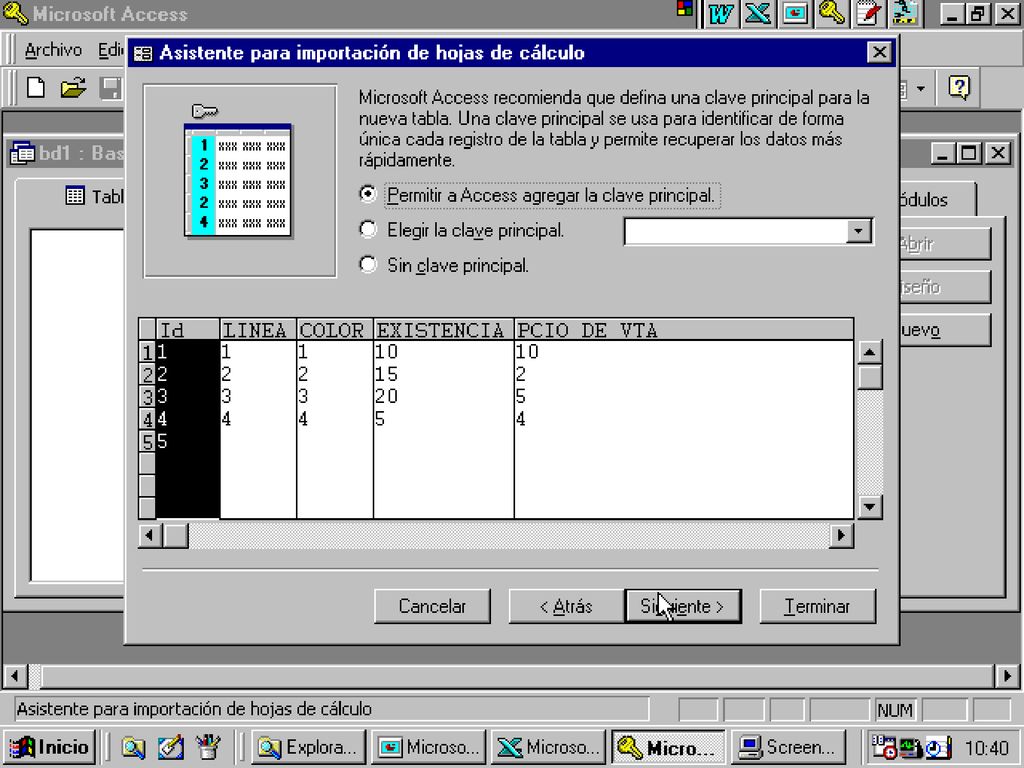
Task: Switch to the Explora... taskbar window
Action: [x=307, y=747]
